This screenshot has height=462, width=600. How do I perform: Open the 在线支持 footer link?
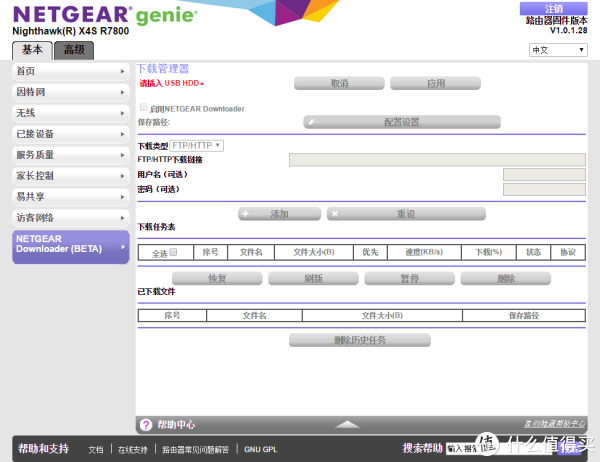pyautogui.click(x=132, y=450)
